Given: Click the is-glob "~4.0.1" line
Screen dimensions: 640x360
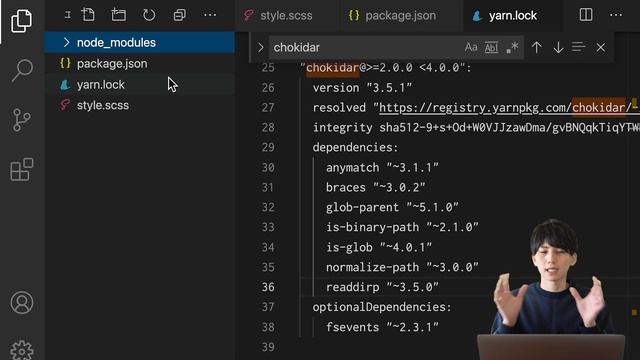Looking at the screenshot, I should pos(379,247).
